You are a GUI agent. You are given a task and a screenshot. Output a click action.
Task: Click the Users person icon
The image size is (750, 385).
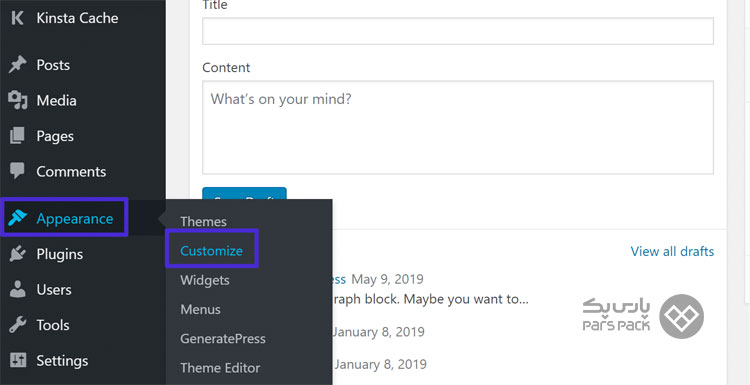click(18, 289)
